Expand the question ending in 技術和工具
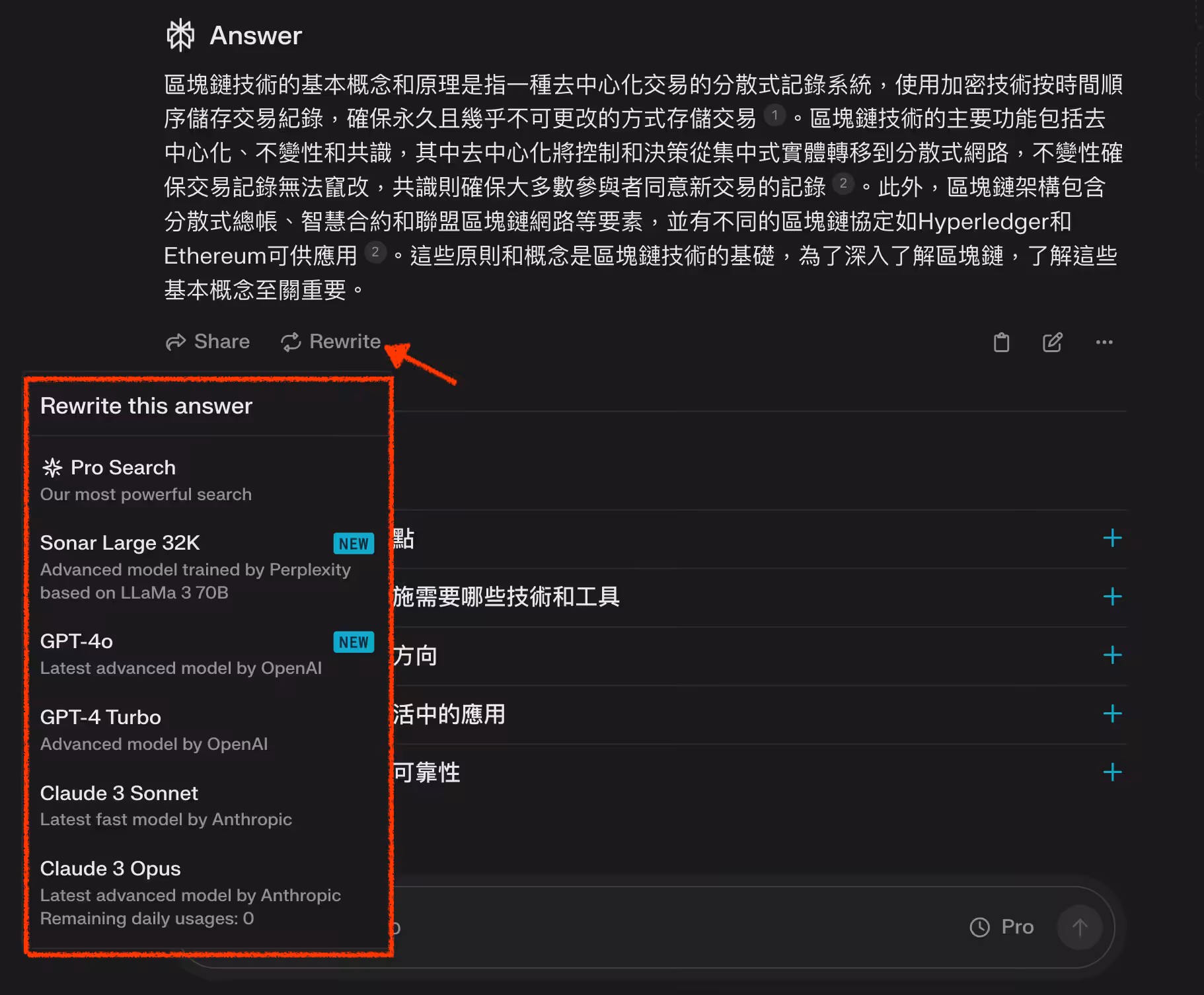Viewport: 1204px width, 995px height. click(1112, 597)
